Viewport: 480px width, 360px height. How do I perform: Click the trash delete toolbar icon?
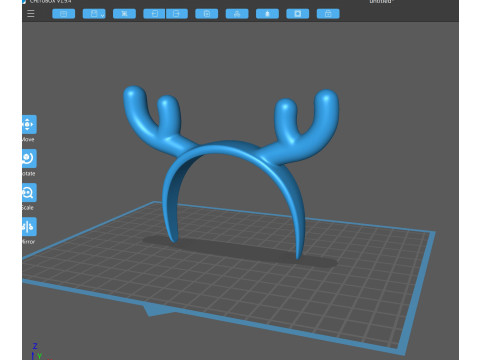pos(267,14)
